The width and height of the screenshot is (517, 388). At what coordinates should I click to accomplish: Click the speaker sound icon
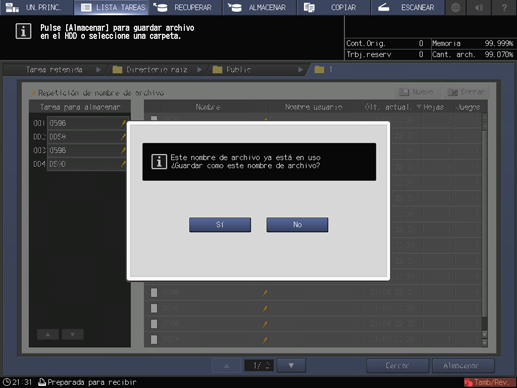click(479, 7)
